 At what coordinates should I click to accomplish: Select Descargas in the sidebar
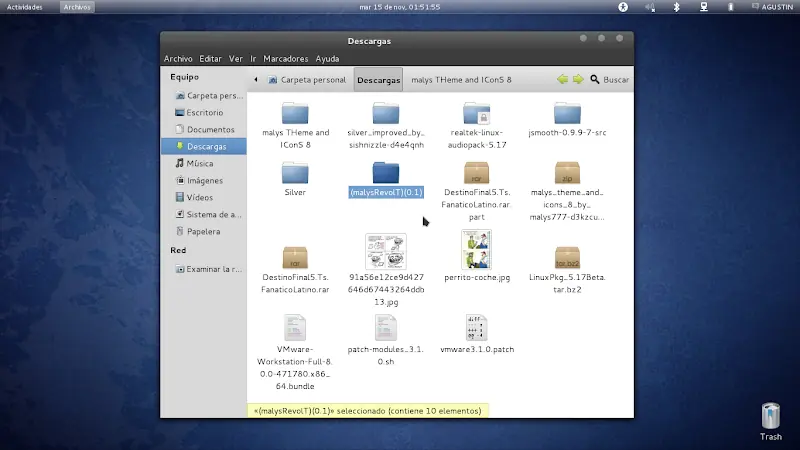[x=204, y=146]
